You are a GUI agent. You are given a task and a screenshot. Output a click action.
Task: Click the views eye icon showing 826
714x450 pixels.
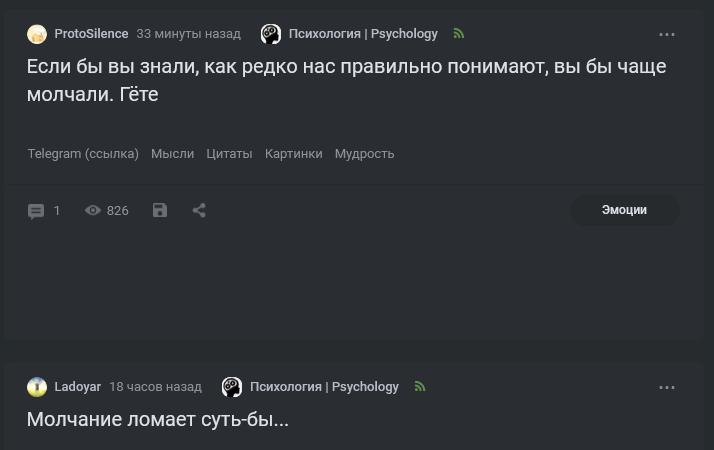point(93,211)
